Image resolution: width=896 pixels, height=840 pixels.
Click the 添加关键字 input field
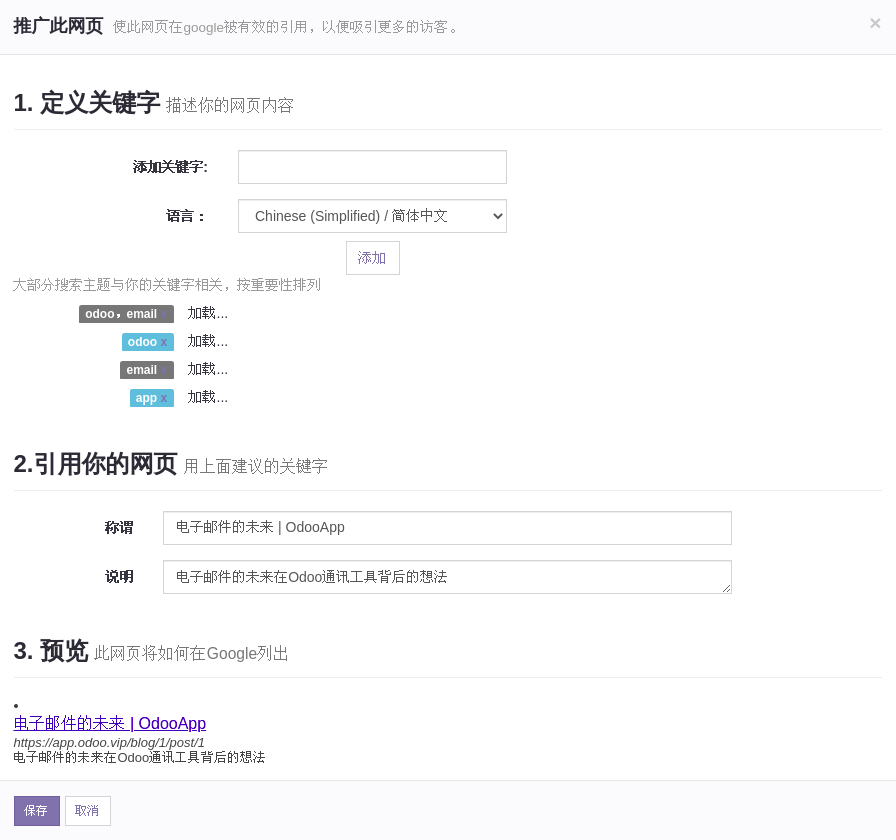coord(372,167)
